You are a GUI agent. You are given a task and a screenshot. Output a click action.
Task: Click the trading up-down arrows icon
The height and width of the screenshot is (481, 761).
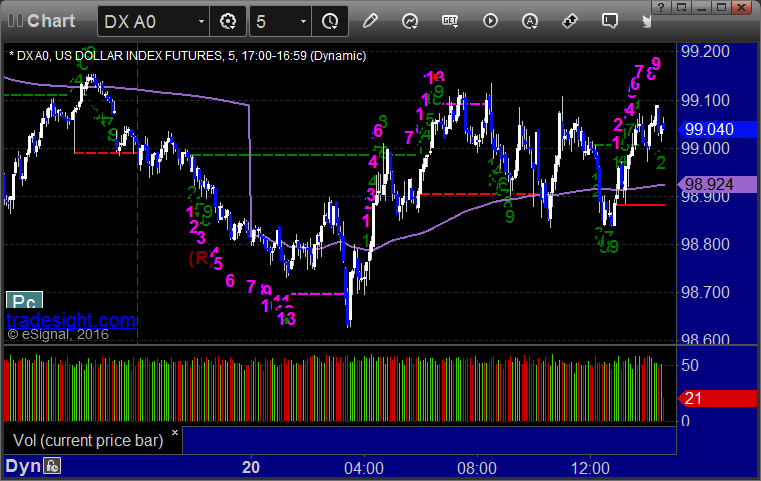[x=569, y=21]
